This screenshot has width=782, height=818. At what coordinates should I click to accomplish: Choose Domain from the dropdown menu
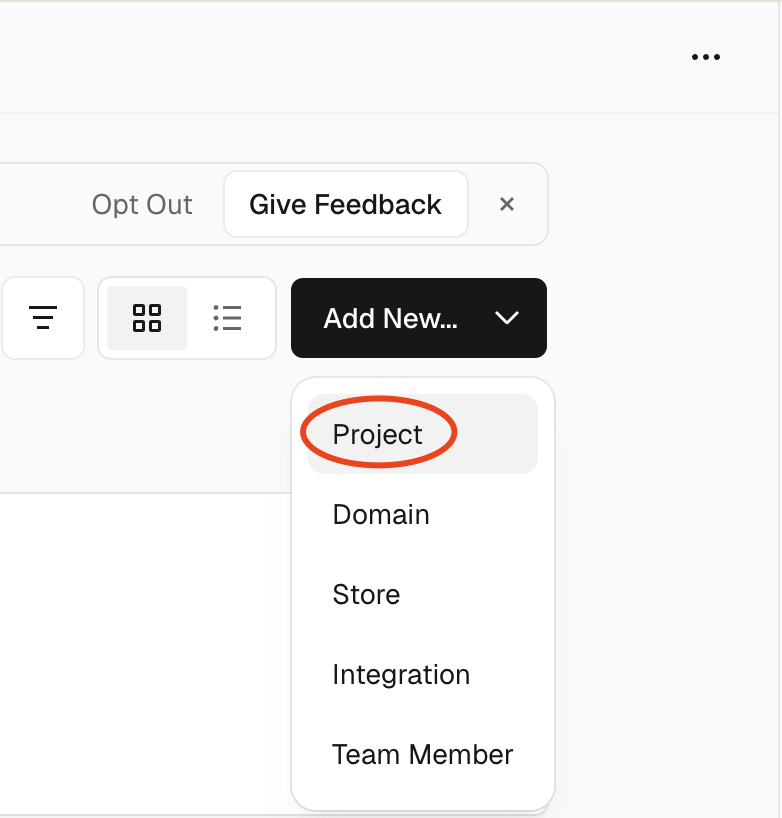coord(381,514)
